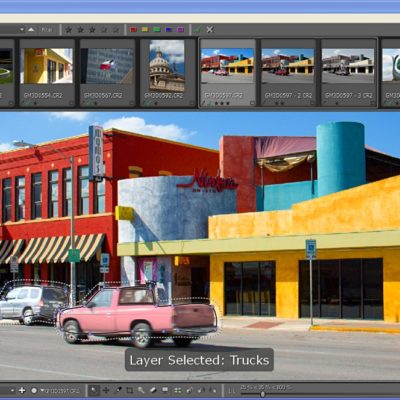Open small dropdown arrow left of plus button
400x400 pixels.
tap(12, 390)
